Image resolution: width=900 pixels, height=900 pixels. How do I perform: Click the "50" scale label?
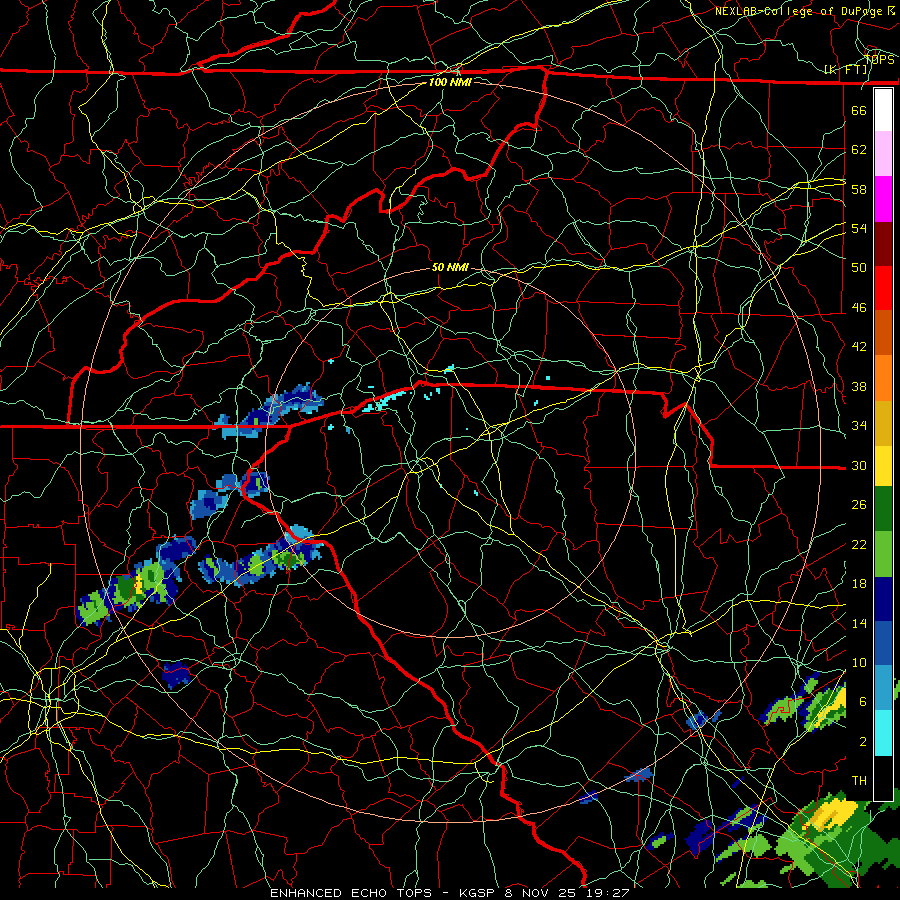(x=859, y=267)
